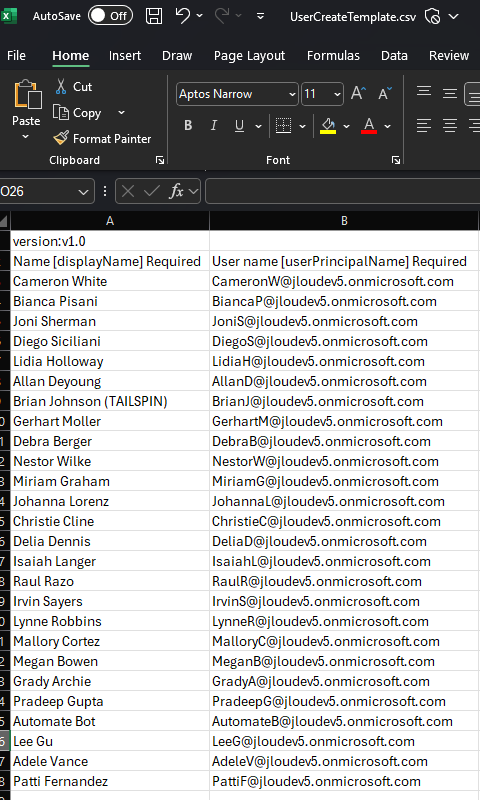This screenshot has width=480, height=800.
Task: Expand the chevron next to the file name
Action: [x=453, y=16]
